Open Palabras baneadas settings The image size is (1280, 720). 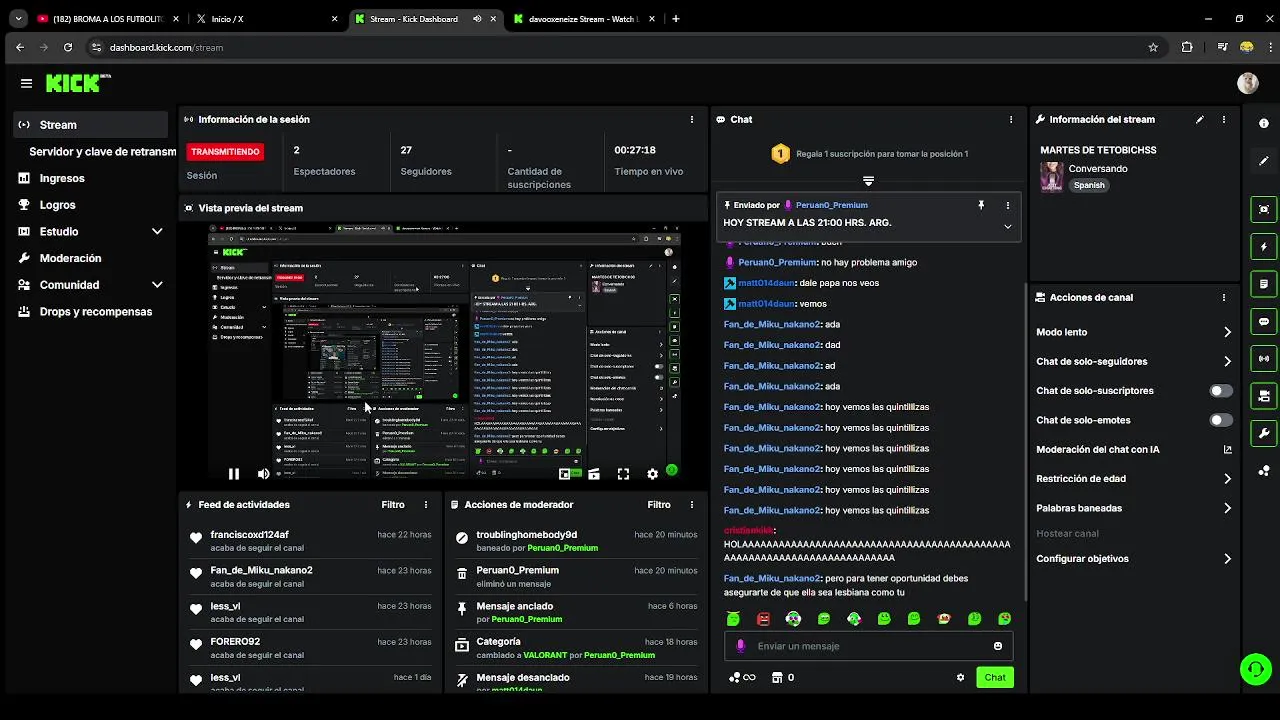[x=1134, y=508]
